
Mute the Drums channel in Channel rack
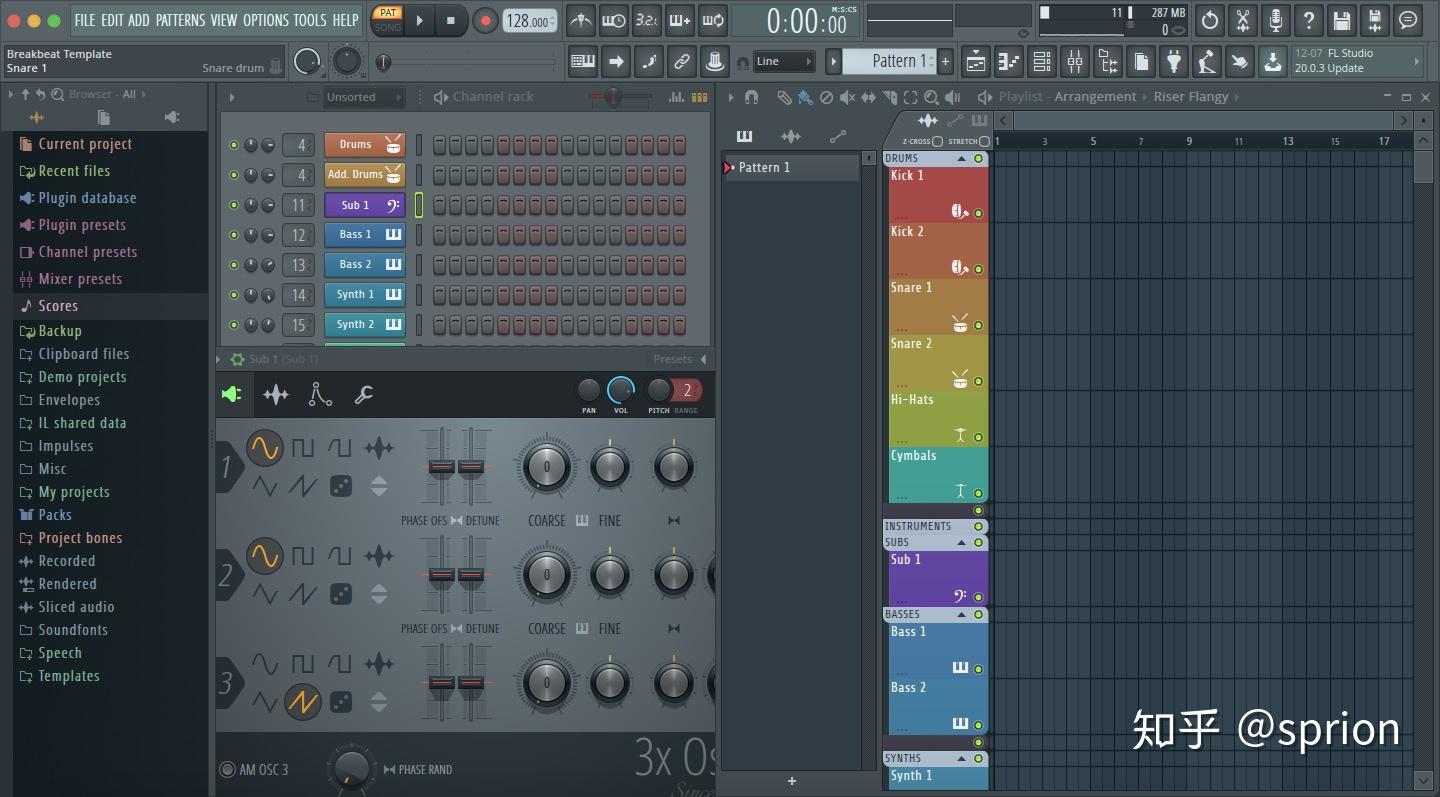click(234, 145)
